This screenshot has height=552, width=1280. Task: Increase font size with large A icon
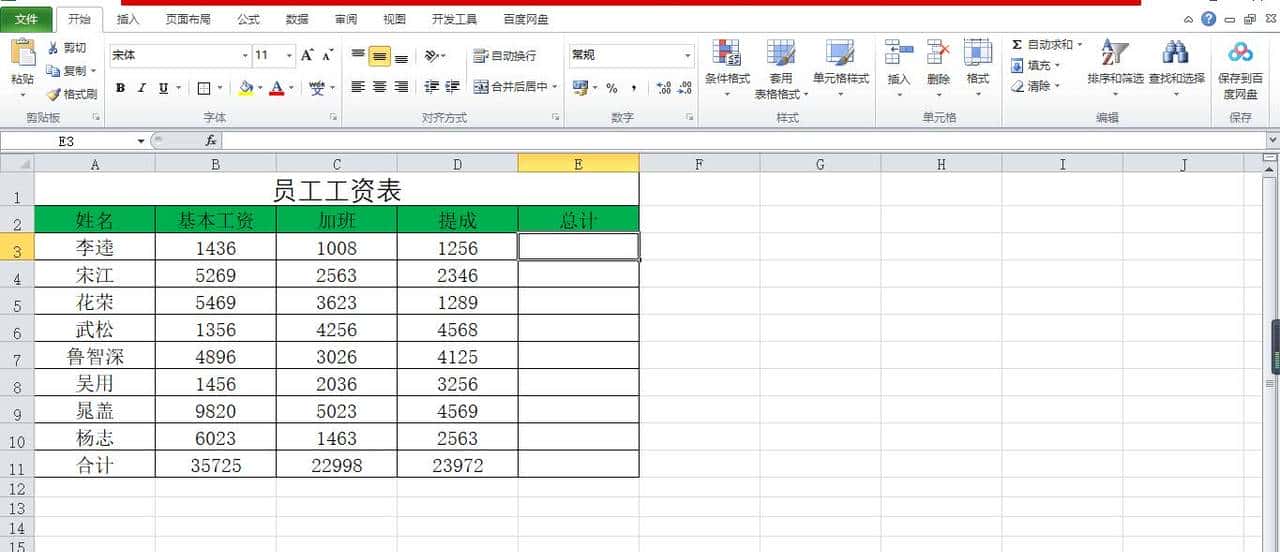click(307, 55)
